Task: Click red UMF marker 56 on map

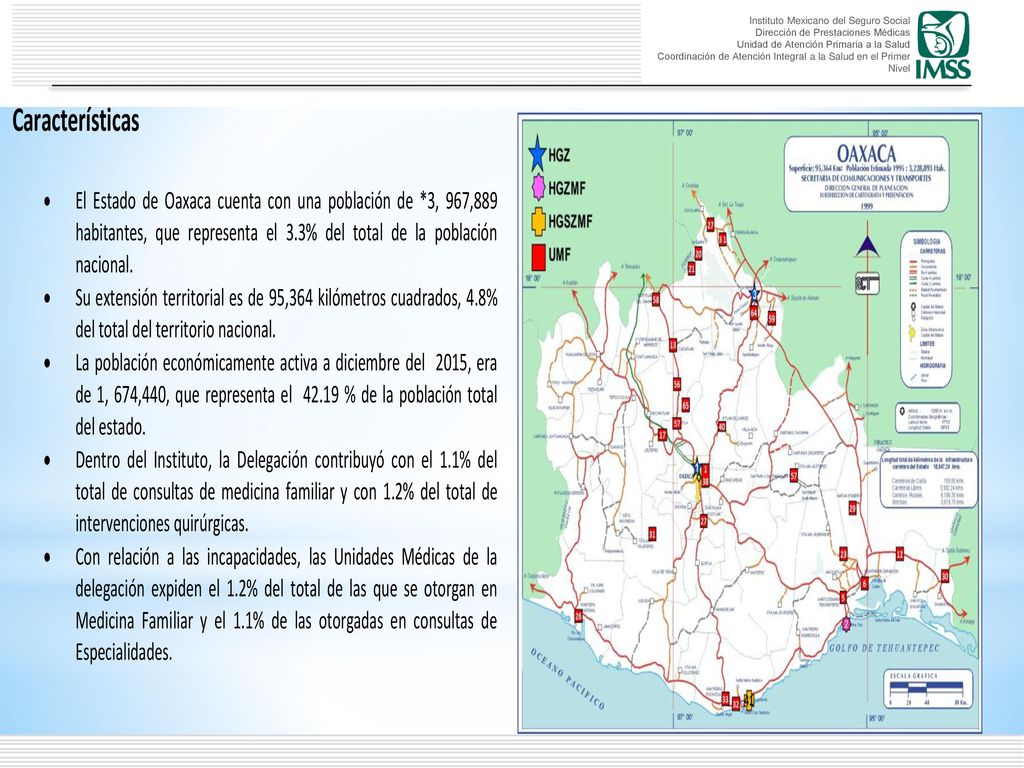Action: coord(677,384)
